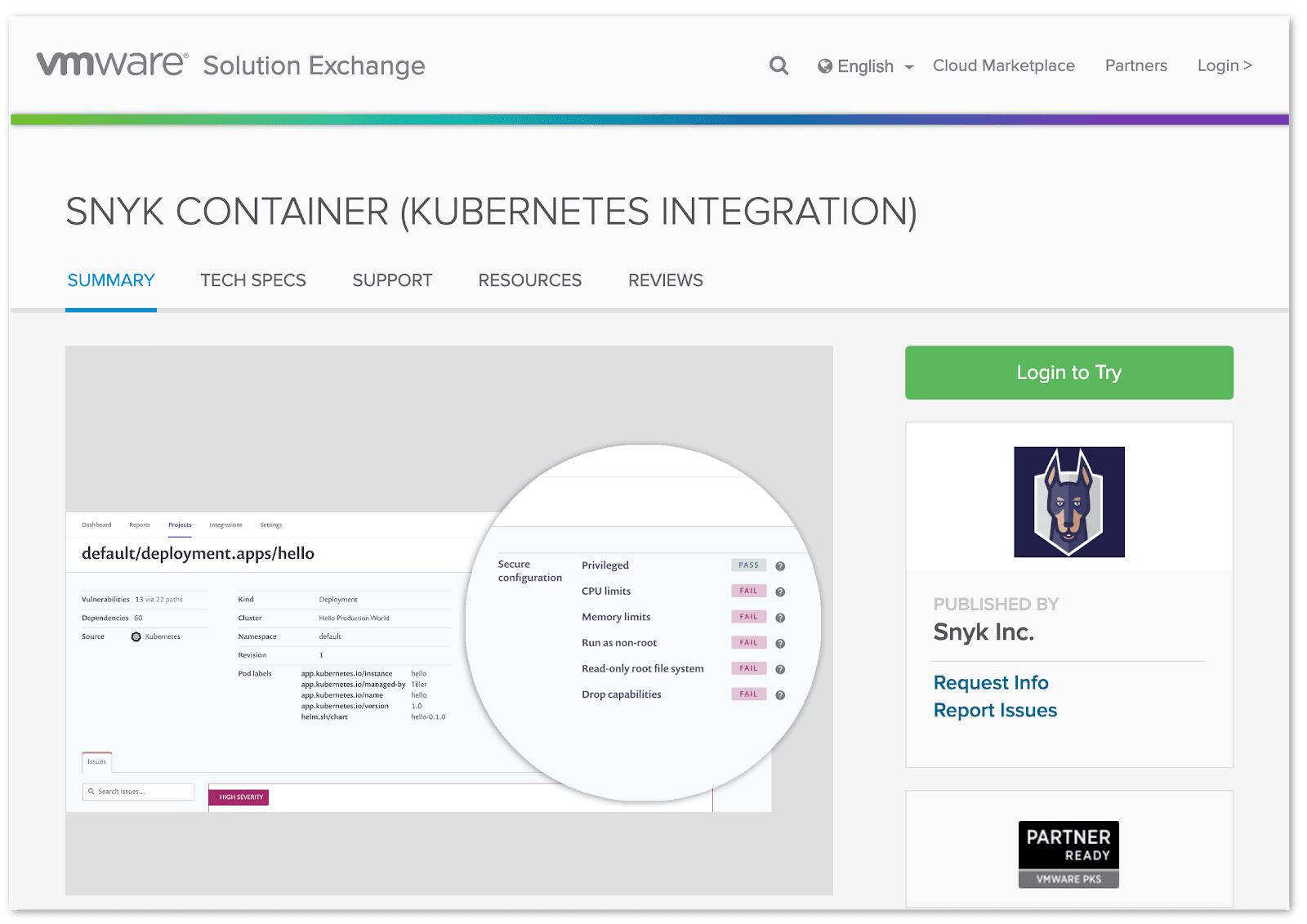The image size is (1307, 924).
Task: Click the Issues tab in the screenshot
Action: (x=97, y=761)
